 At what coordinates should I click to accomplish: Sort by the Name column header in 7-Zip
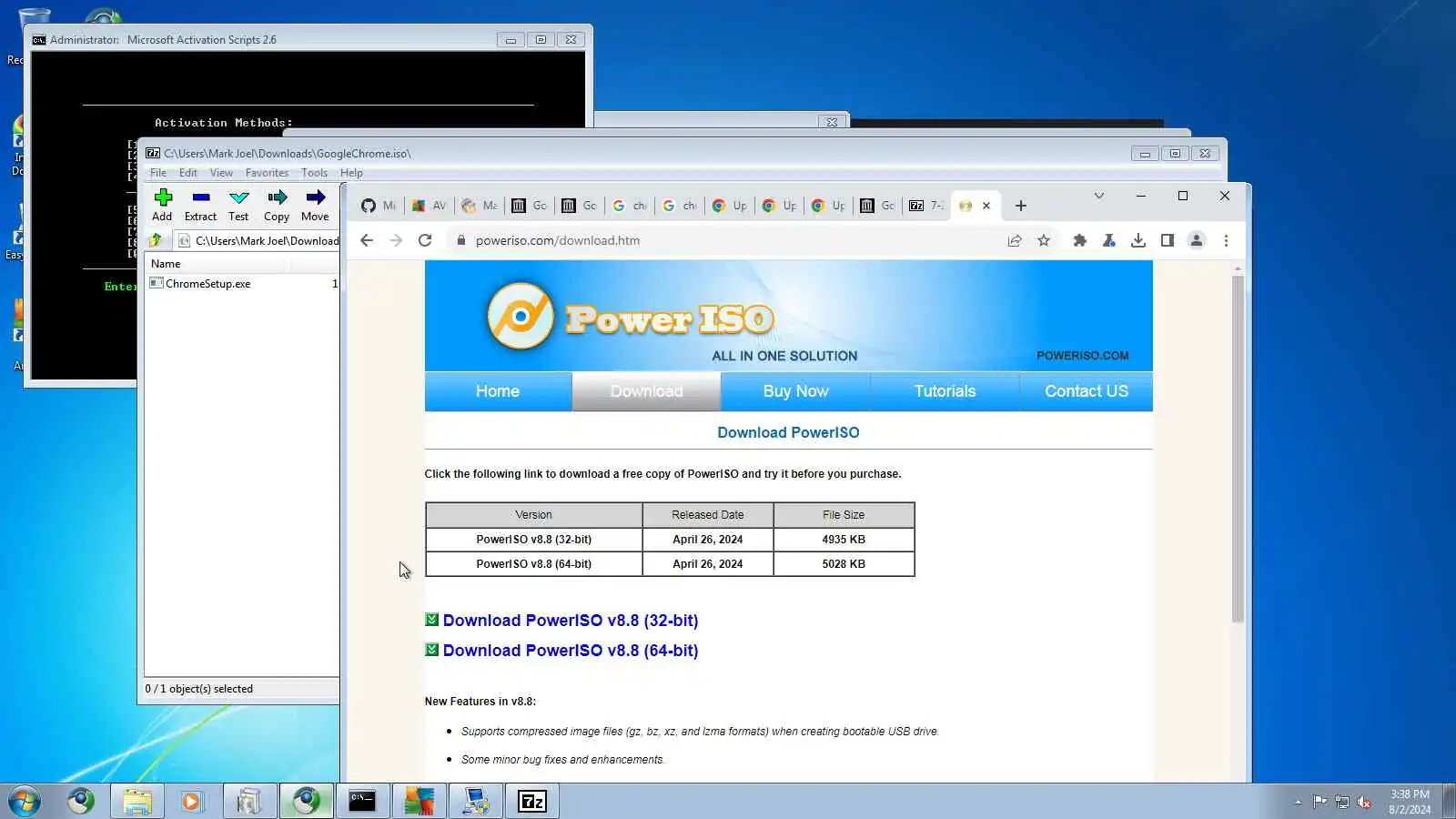pyautogui.click(x=217, y=264)
